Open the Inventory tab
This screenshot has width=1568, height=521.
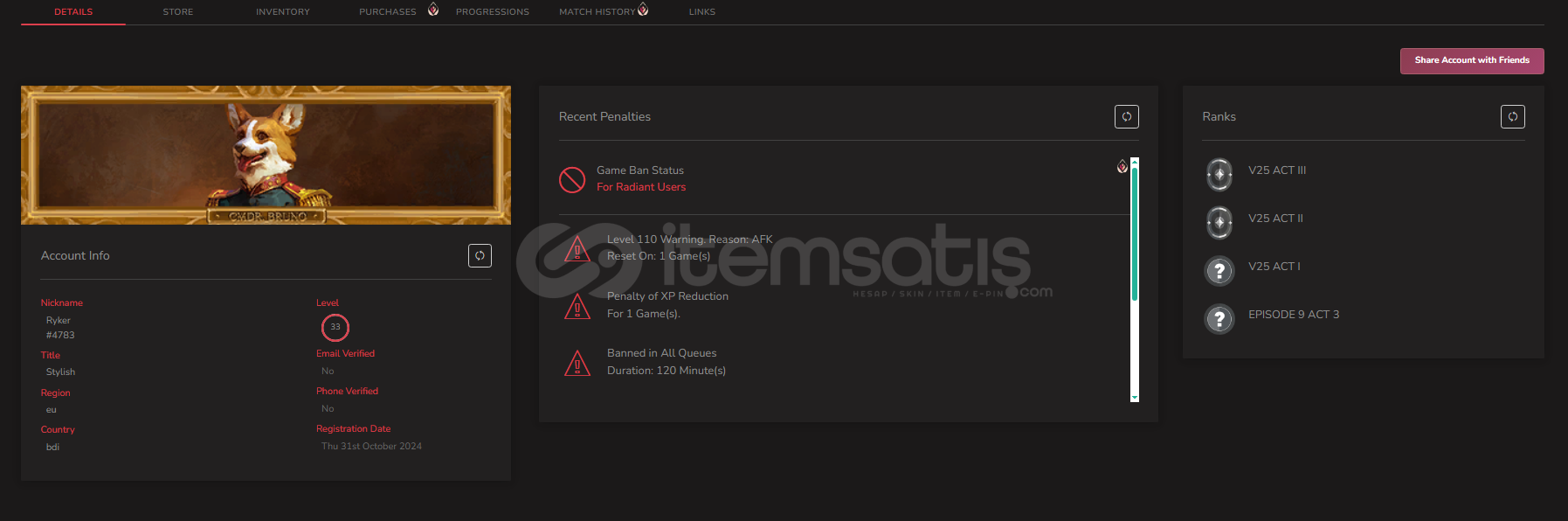283,12
